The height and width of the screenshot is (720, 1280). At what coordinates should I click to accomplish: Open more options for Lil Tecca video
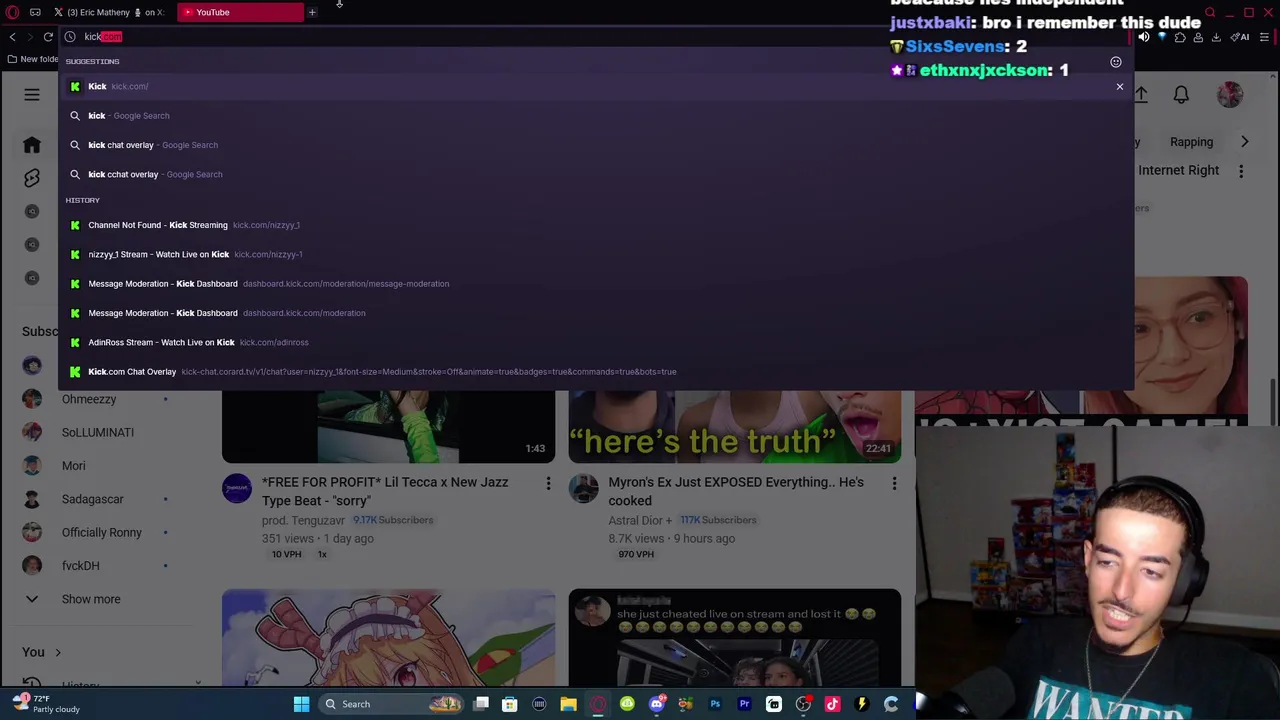(548, 484)
